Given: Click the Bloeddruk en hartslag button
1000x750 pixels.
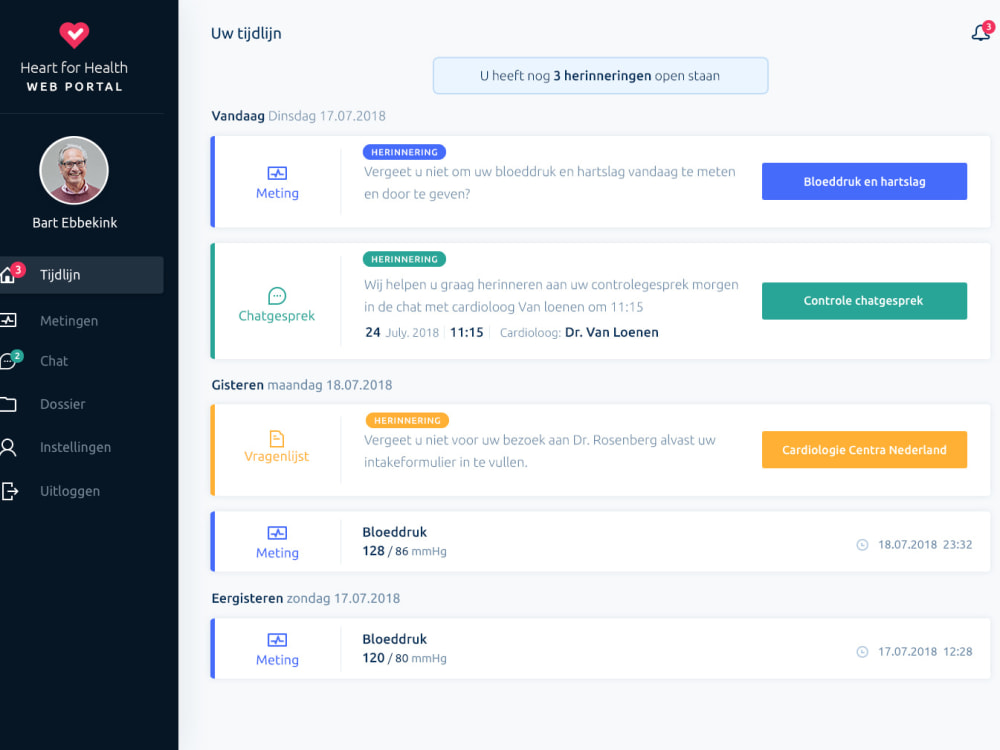Looking at the screenshot, I should (864, 181).
